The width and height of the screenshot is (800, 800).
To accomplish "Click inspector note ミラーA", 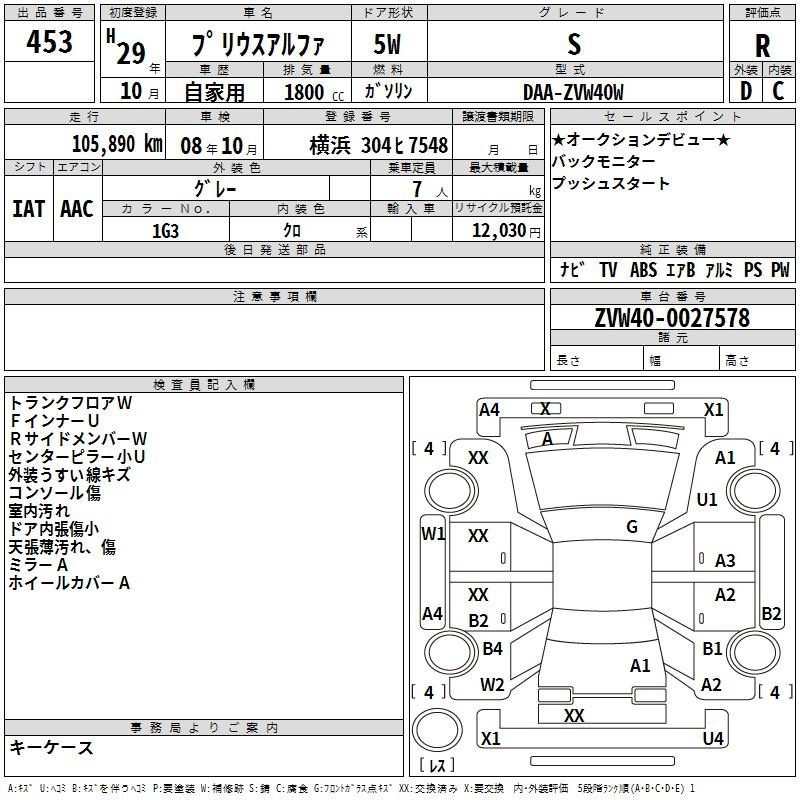I will coord(38,565).
